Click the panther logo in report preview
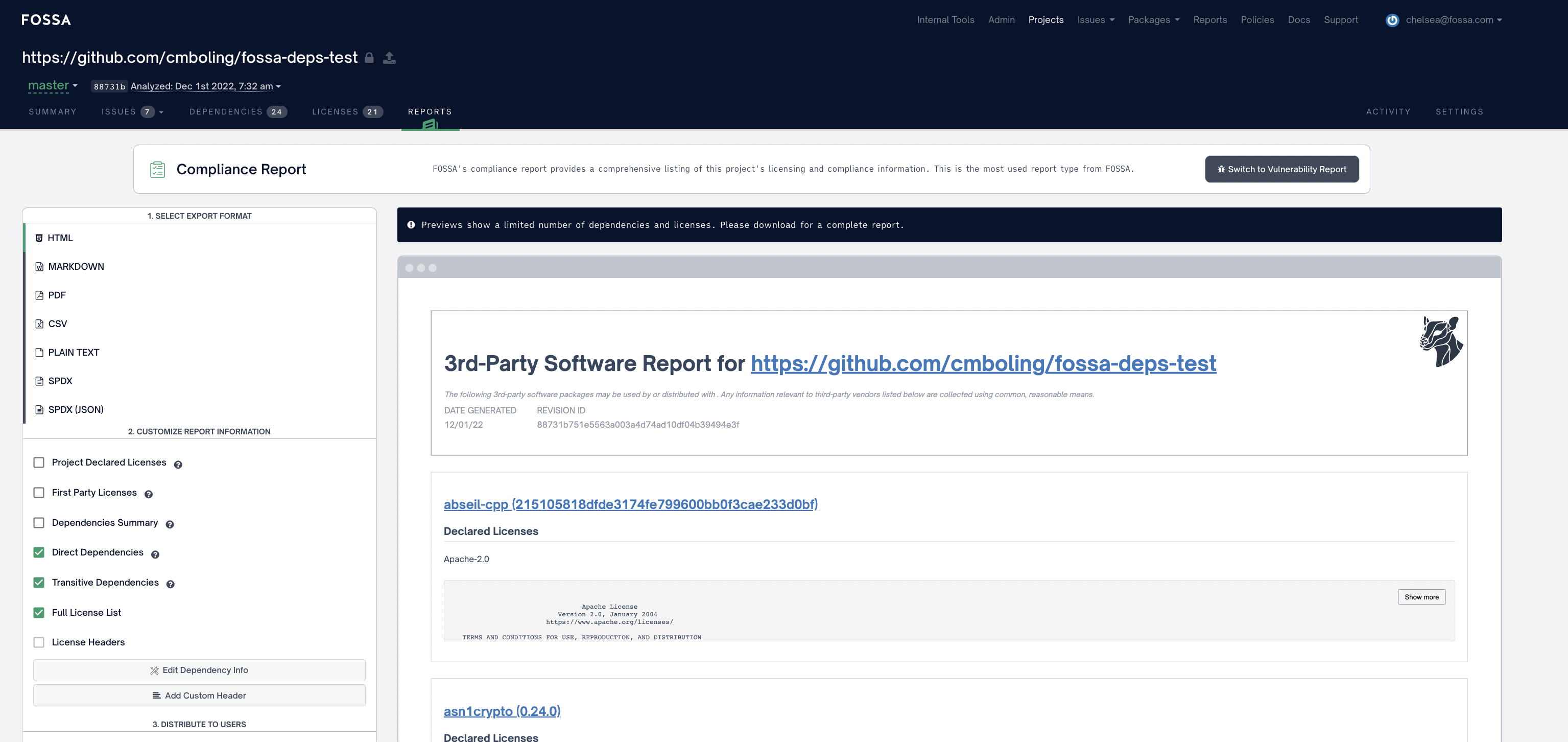This screenshot has height=742, width=1568. pos(1441,341)
